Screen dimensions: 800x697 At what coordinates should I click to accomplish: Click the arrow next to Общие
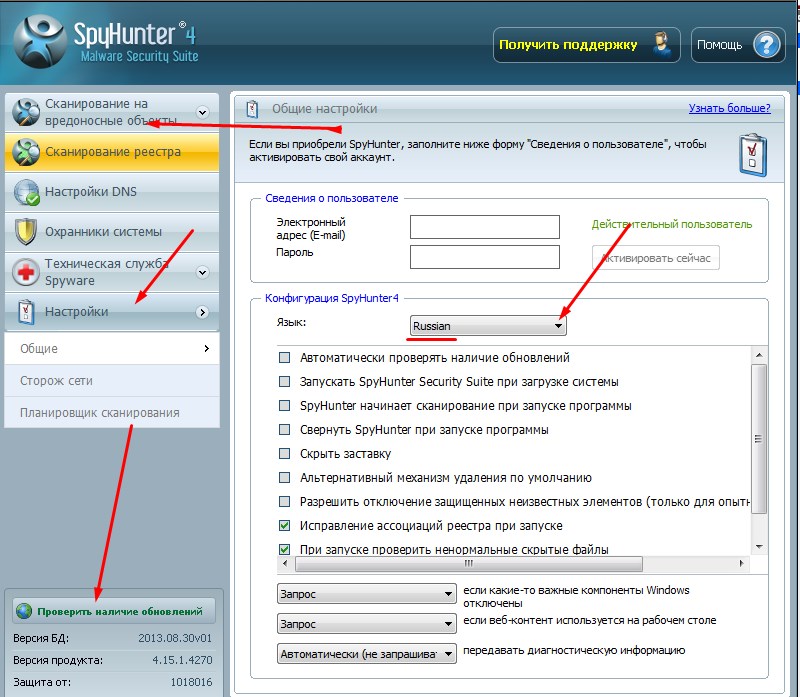click(206, 348)
